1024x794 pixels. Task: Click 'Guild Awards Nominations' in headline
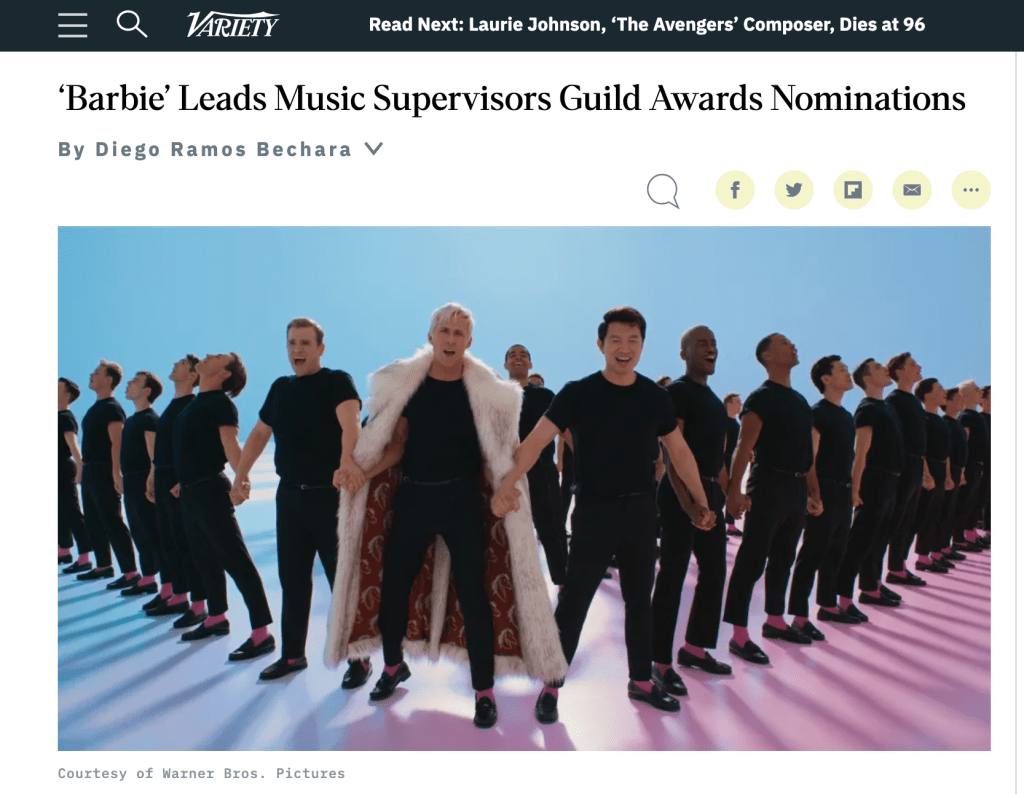[762, 99]
